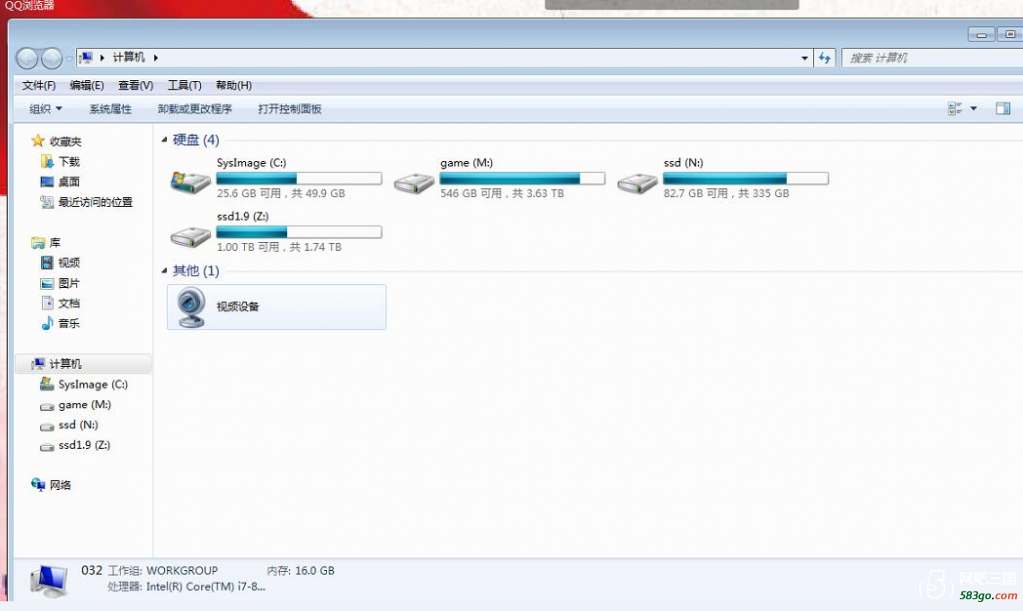Click the SysImage (C:) capacity bar
Screen dimensions: 1023x611
point(299,179)
